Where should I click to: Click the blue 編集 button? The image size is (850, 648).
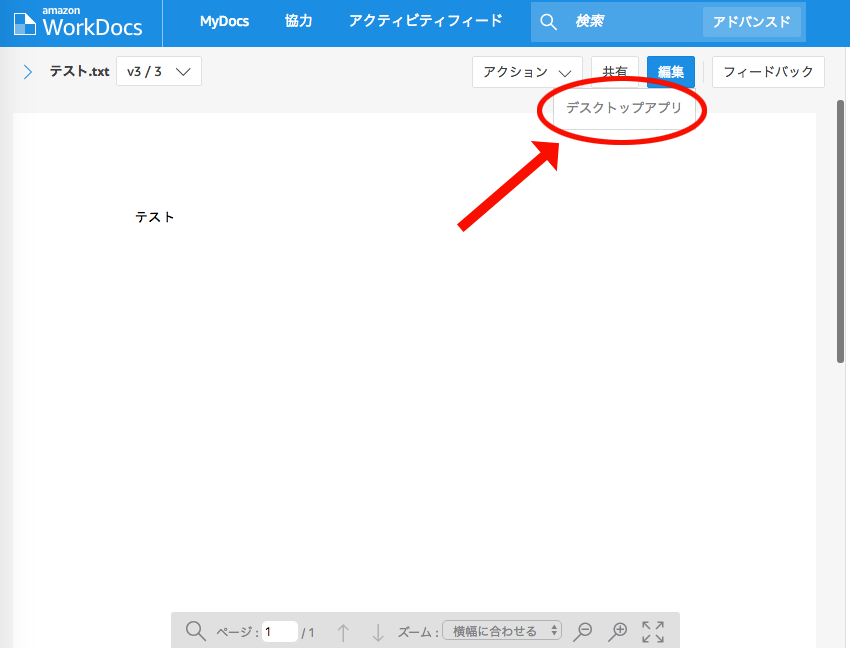[x=670, y=71]
